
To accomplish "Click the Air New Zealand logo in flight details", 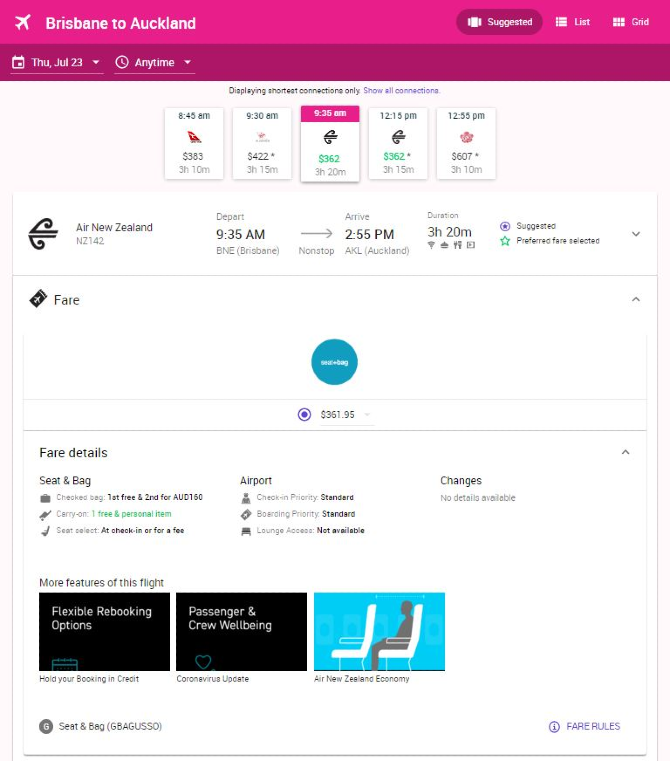I will [x=43, y=234].
